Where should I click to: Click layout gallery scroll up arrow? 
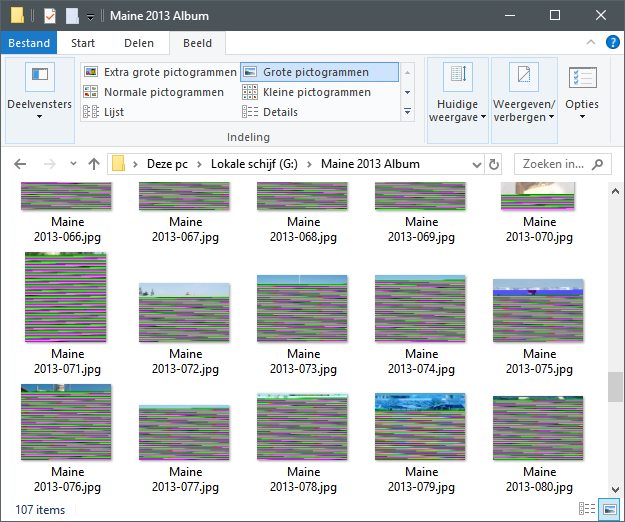coord(407,73)
